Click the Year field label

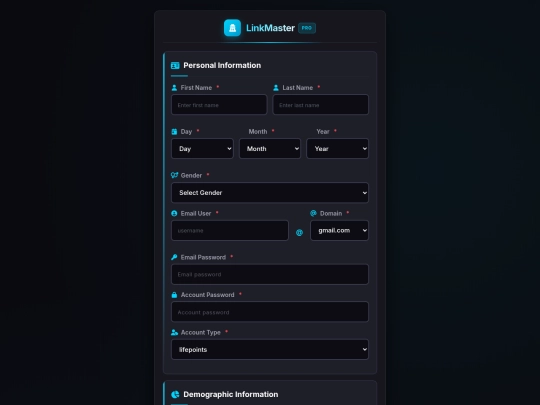pos(323,132)
